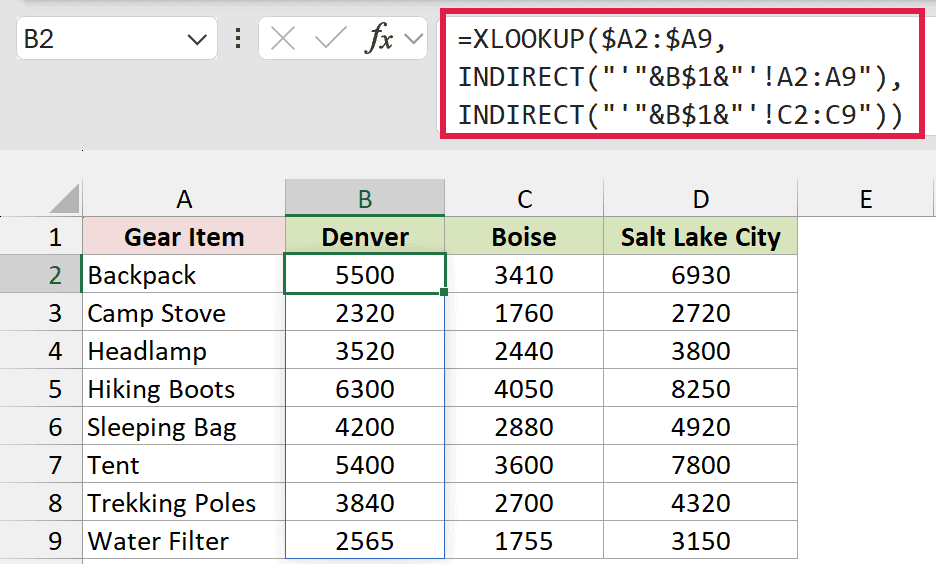Click Salt Lake City value 6930
Screen dimensions: 936x564
click(x=700, y=275)
